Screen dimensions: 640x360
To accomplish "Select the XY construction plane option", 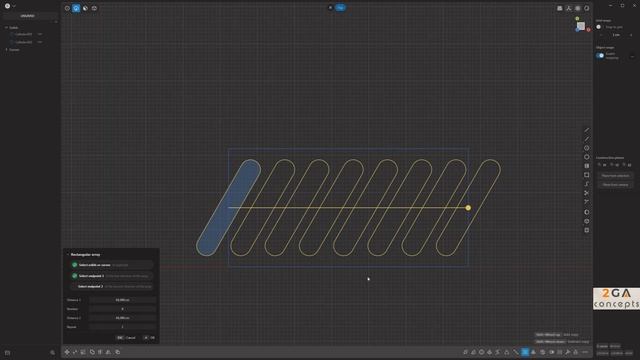I will pyautogui.click(x=602, y=165).
